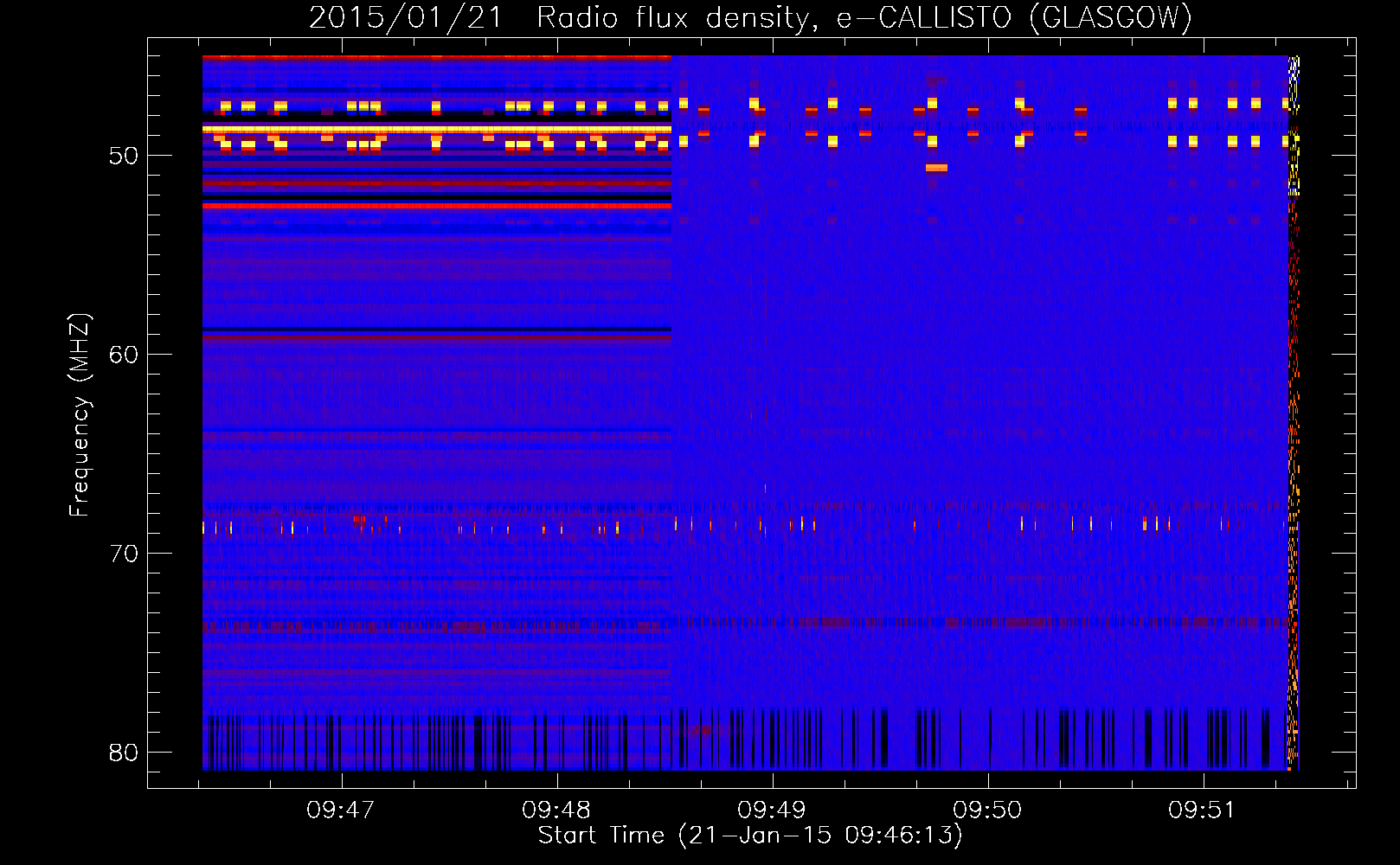Click the 09:47 time tick label
Viewport: 1400px width, 865px height.
(341, 811)
